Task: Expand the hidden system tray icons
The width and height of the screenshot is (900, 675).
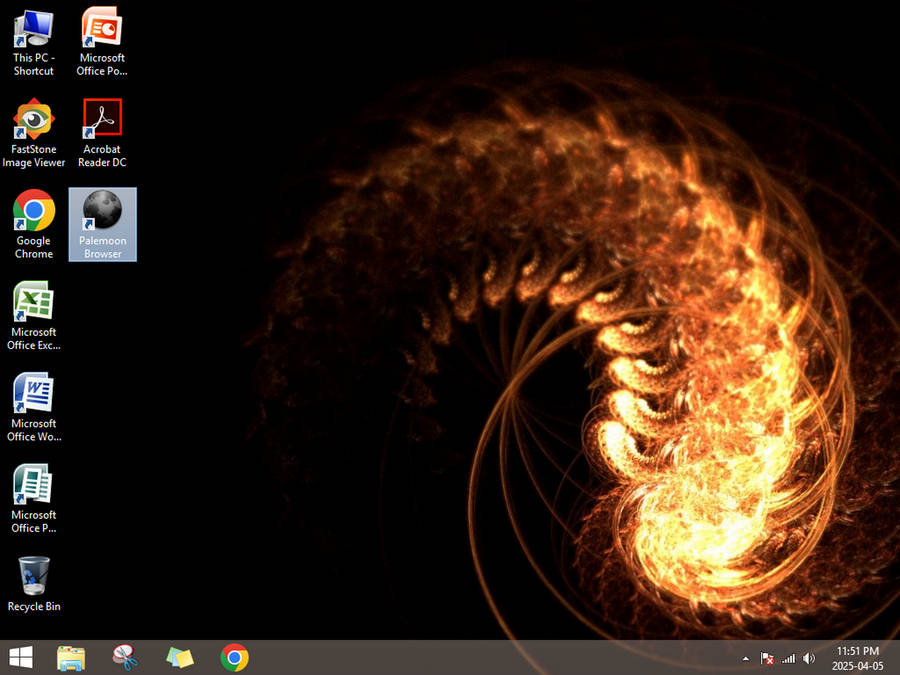Action: [745, 659]
